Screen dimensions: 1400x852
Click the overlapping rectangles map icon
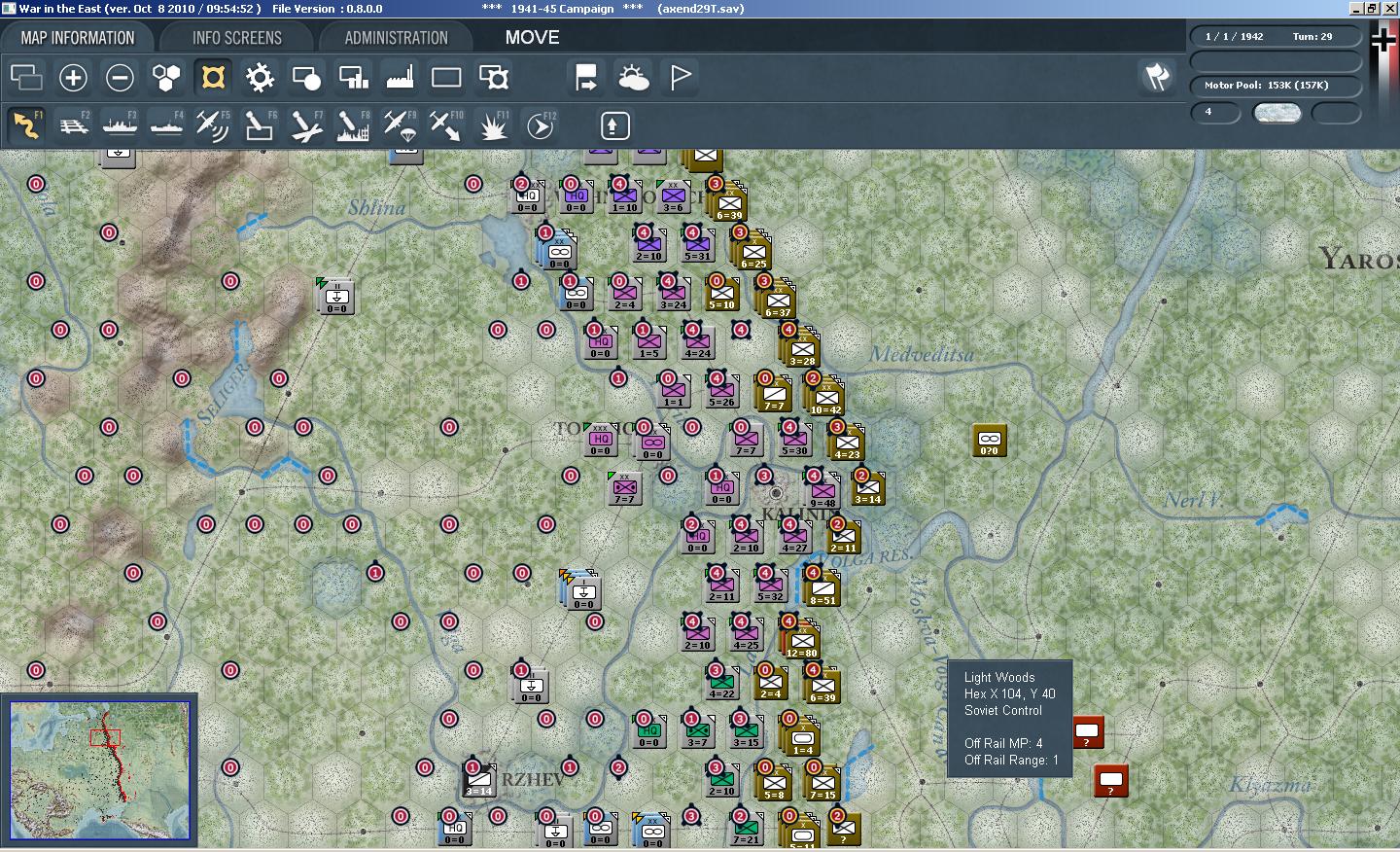tap(26, 77)
